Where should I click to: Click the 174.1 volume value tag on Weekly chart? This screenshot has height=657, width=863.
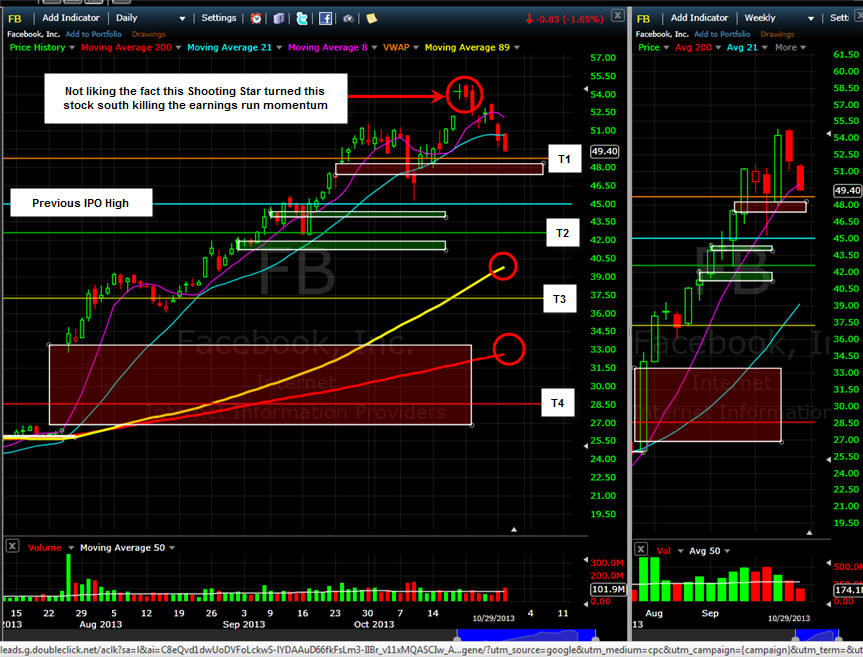pyautogui.click(x=849, y=589)
